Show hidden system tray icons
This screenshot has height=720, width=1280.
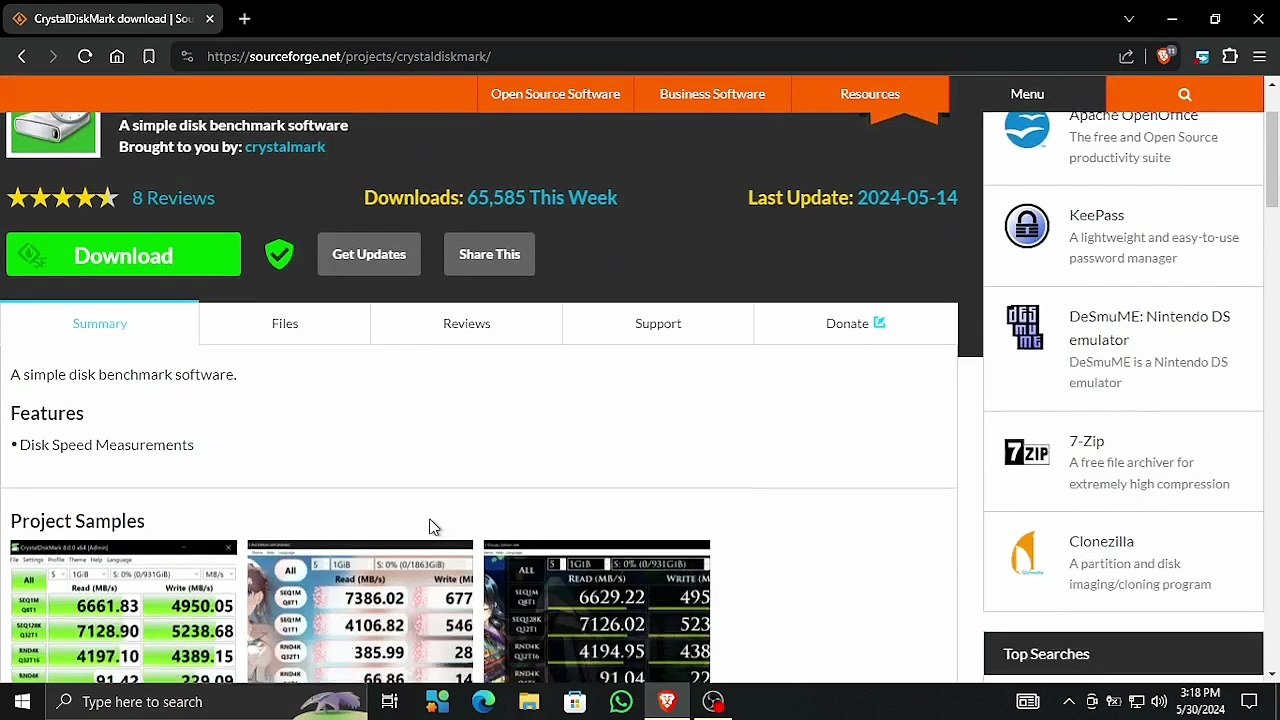1068,702
